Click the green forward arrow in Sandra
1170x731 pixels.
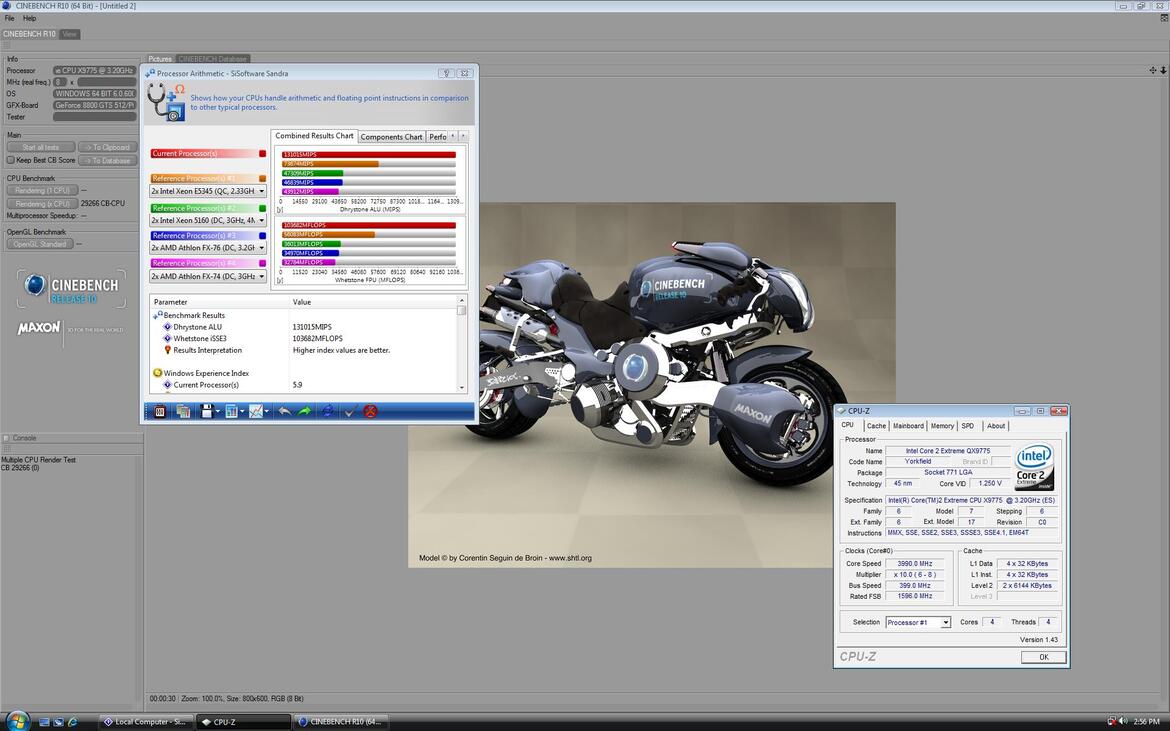304,411
